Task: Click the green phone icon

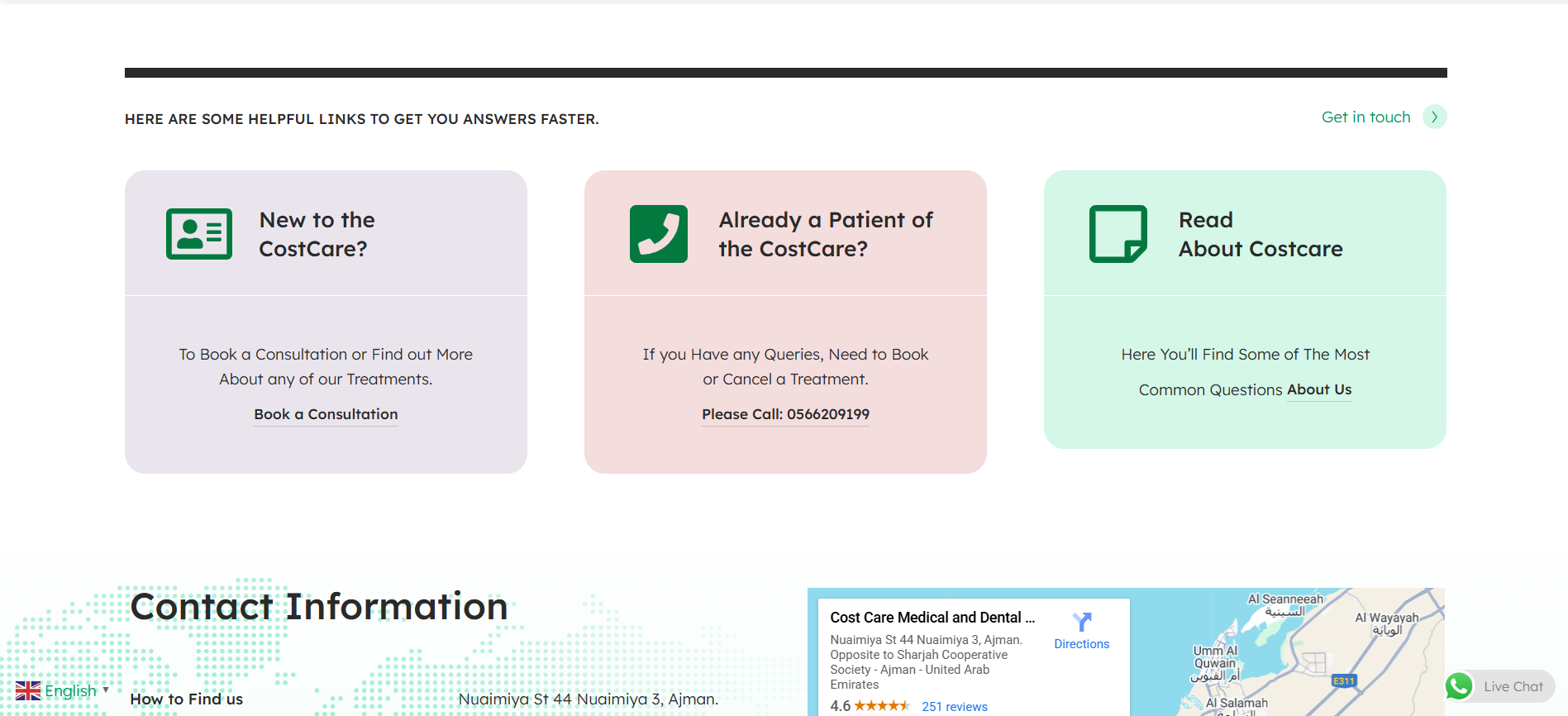Action: [x=659, y=234]
